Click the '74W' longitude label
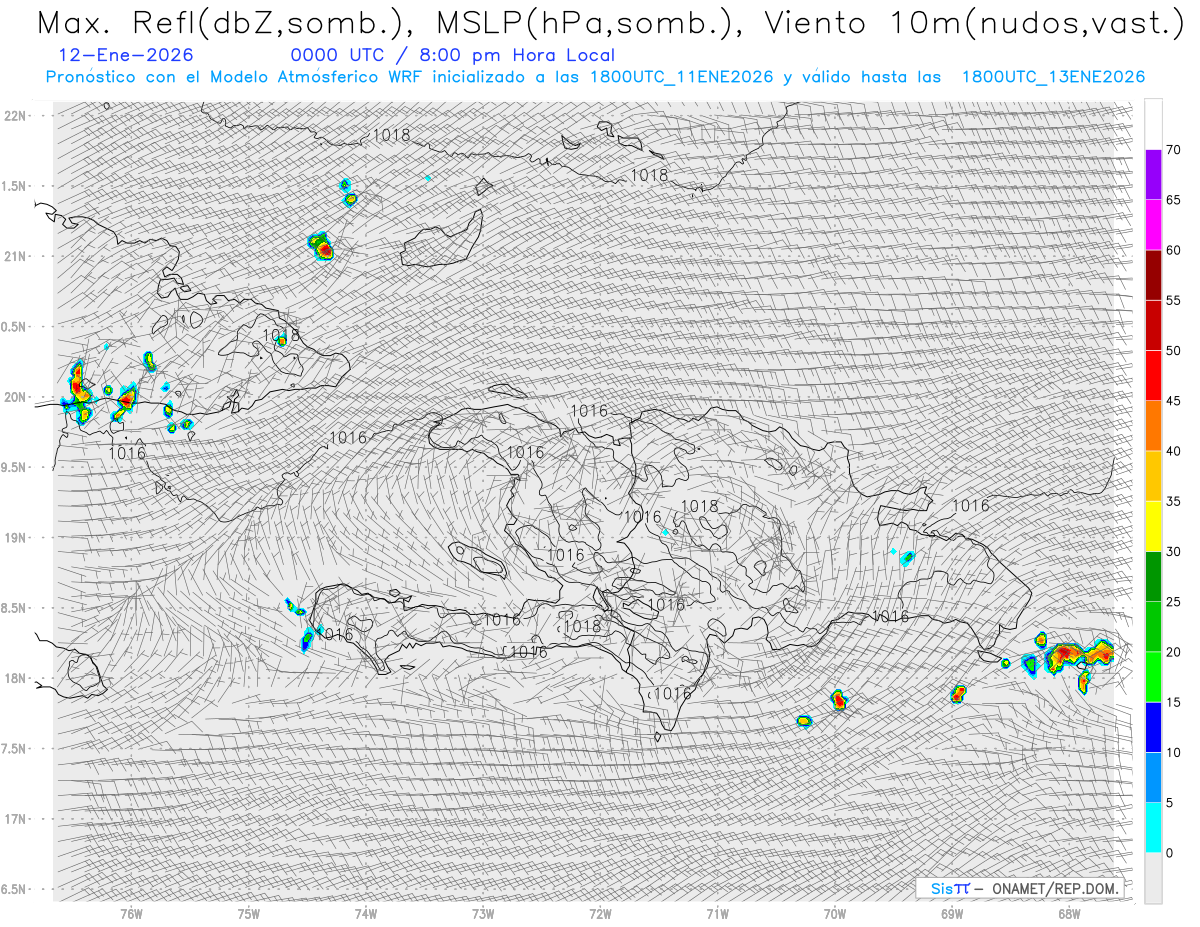This screenshot has height=927, width=1200. (x=366, y=913)
